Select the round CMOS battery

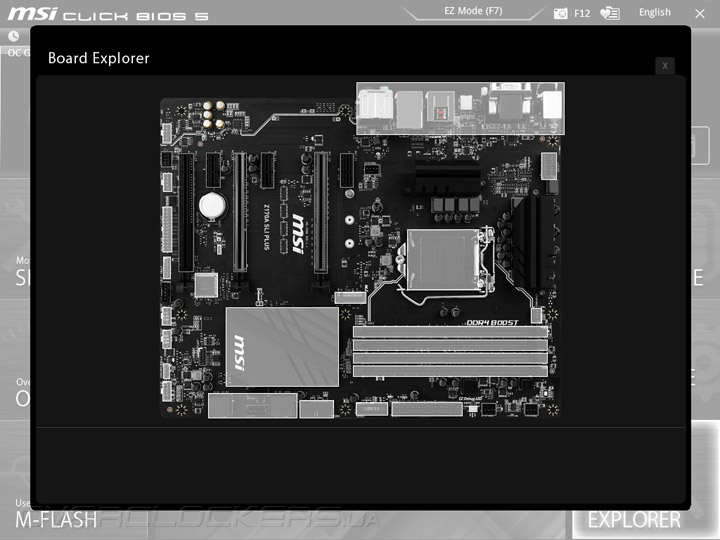point(212,205)
